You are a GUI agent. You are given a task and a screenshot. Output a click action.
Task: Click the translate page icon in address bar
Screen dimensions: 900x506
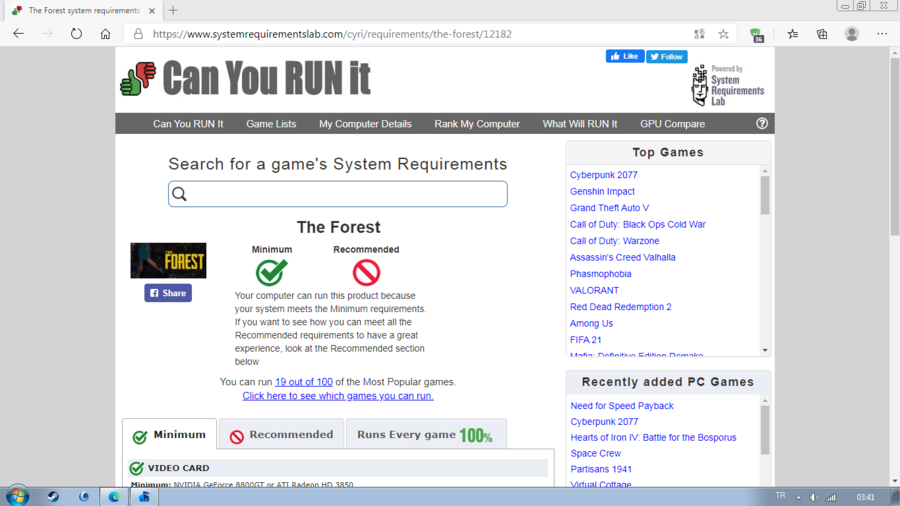click(x=699, y=34)
